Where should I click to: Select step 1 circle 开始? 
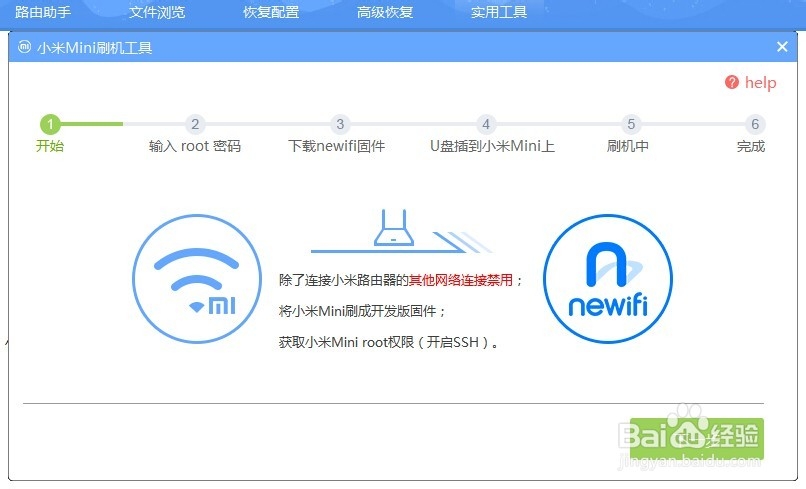point(50,124)
